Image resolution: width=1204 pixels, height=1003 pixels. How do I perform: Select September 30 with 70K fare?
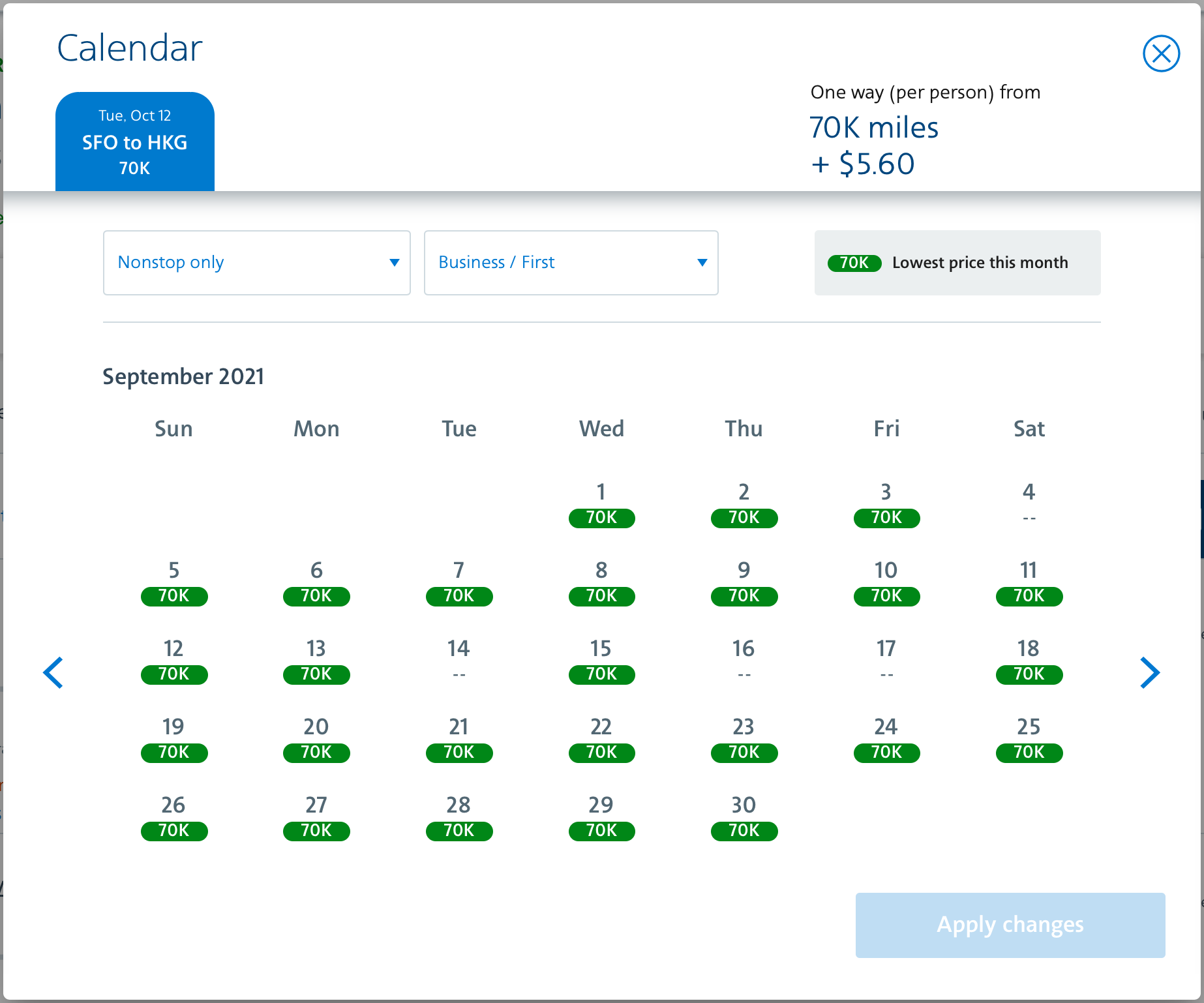point(744,817)
